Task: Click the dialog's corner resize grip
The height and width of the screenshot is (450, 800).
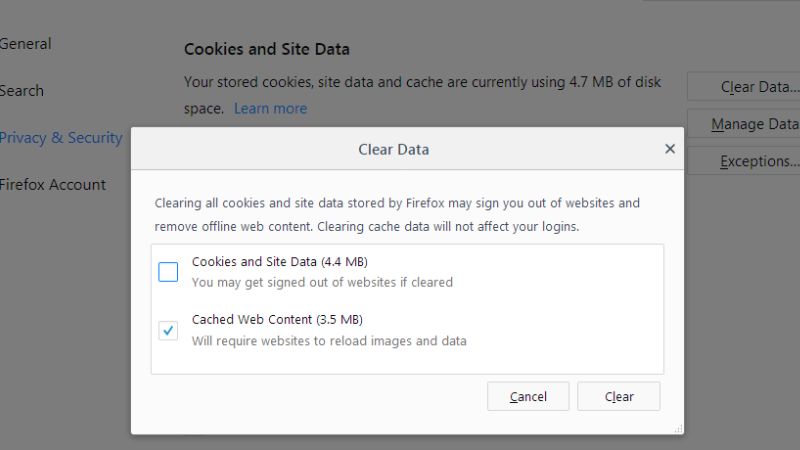Action: (x=678, y=429)
